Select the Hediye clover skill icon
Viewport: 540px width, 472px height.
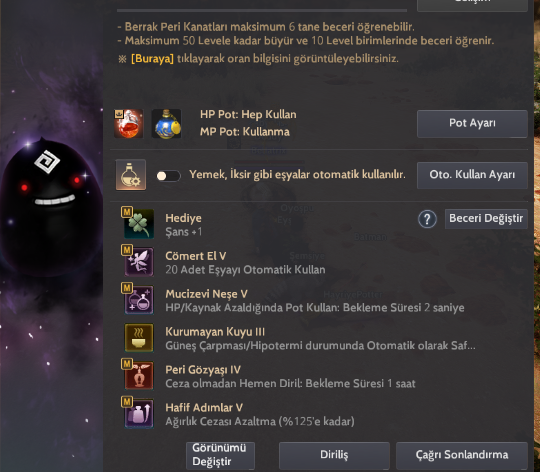[139, 224]
